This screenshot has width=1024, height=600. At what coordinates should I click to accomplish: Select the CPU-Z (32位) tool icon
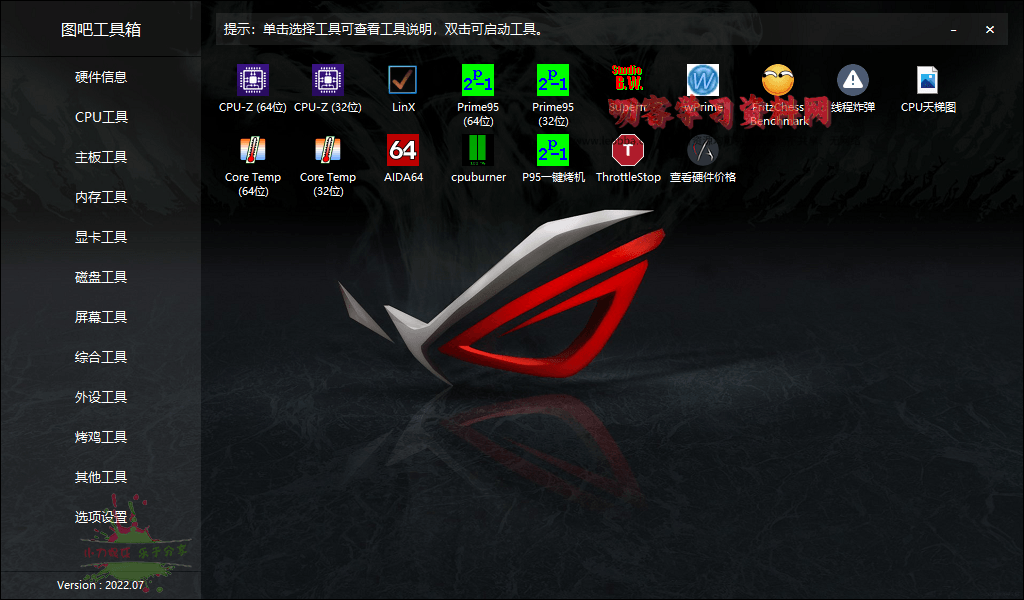click(x=328, y=80)
